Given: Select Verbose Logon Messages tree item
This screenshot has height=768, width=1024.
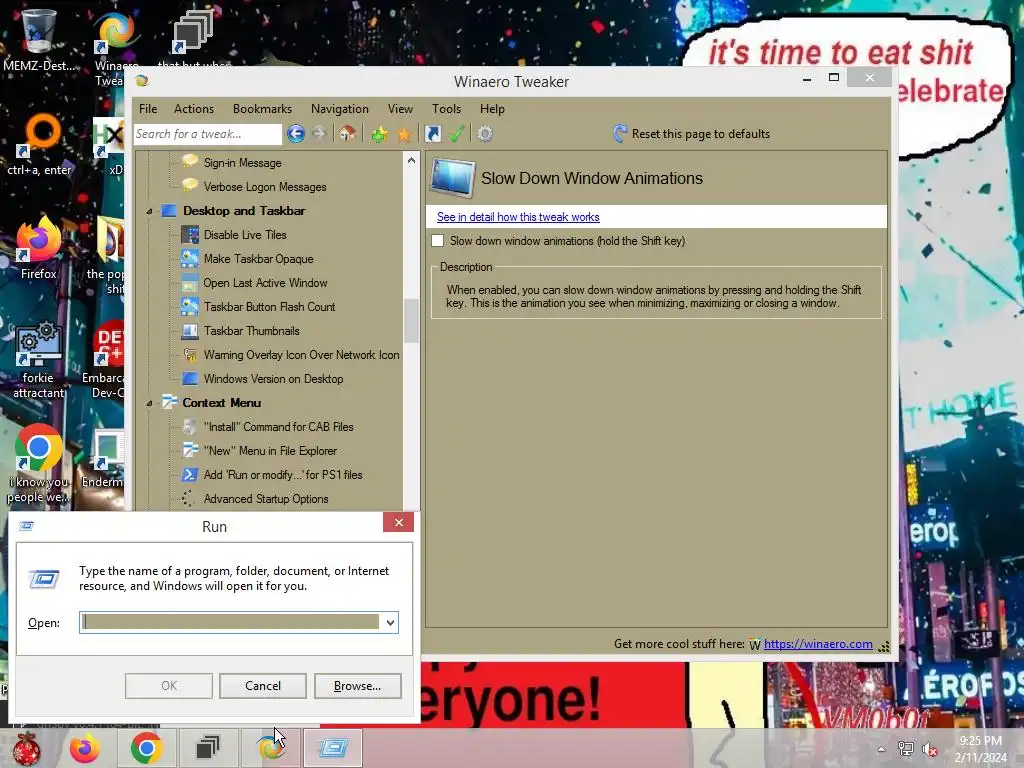Looking at the screenshot, I should pyautogui.click(x=265, y=187).
